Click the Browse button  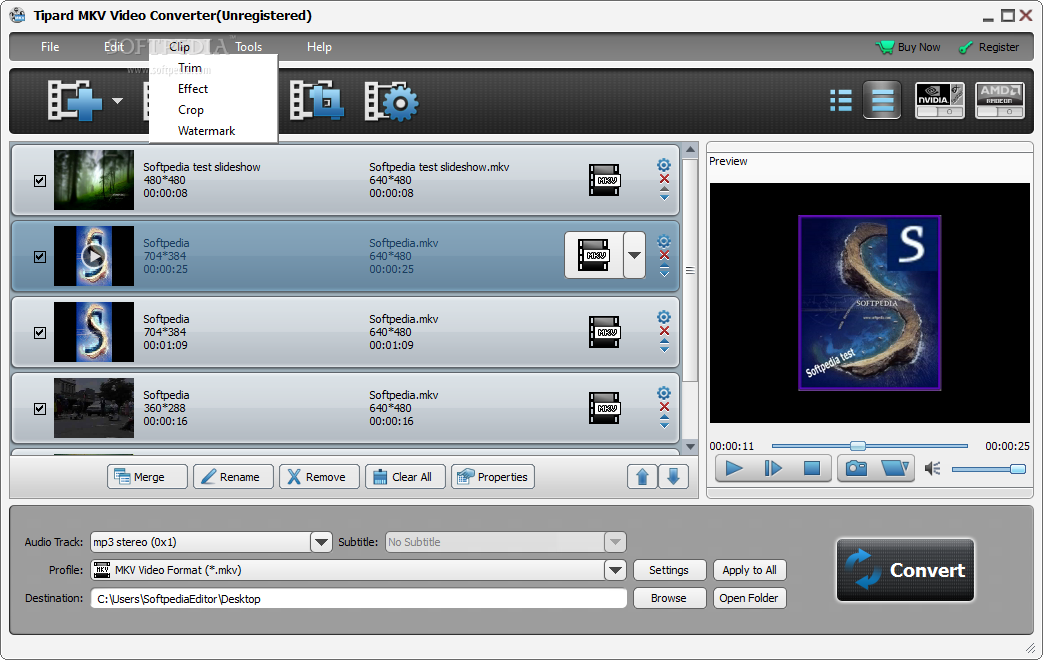tap(669, 598)
